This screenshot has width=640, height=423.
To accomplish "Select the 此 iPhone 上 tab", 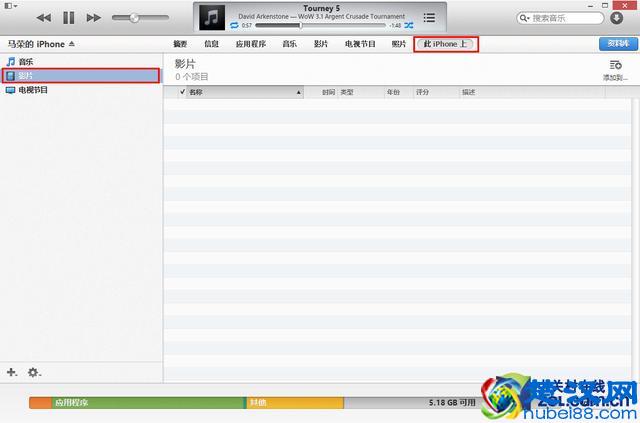I will 445,44.
